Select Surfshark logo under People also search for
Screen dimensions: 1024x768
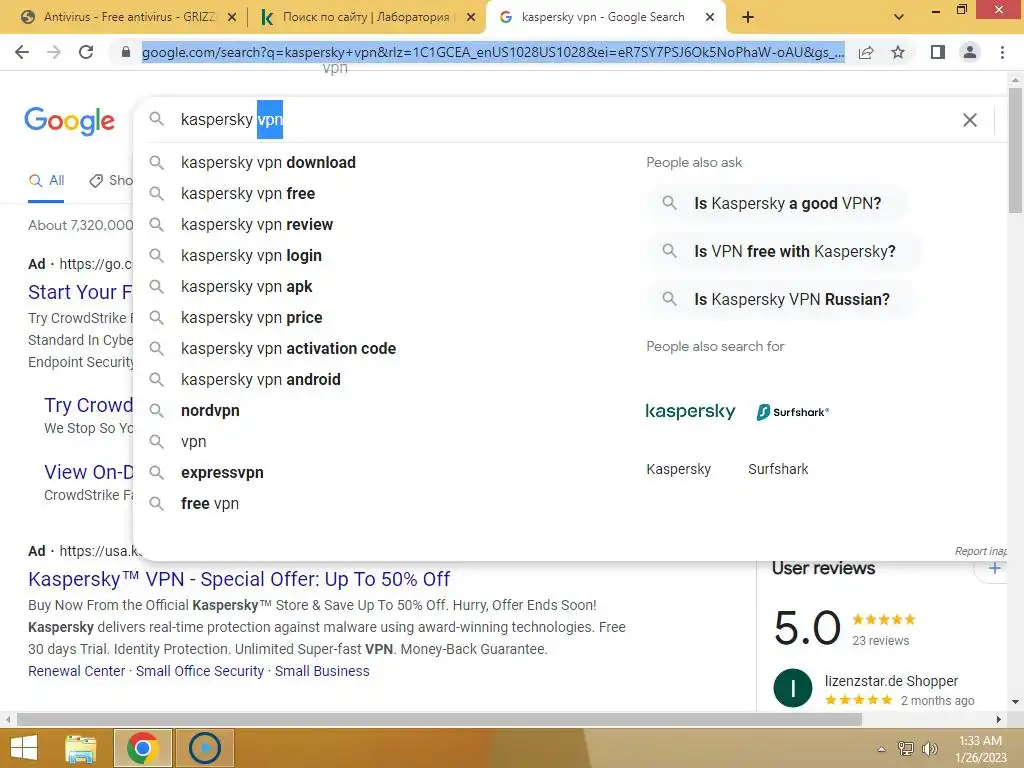tap(792, 412)
